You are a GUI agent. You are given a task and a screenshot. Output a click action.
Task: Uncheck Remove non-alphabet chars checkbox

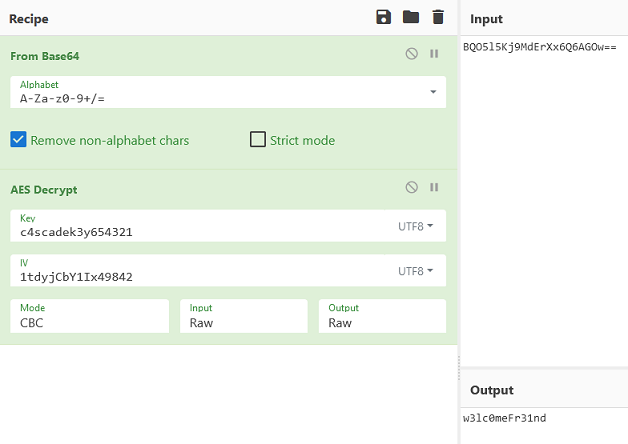pos(18,140)
